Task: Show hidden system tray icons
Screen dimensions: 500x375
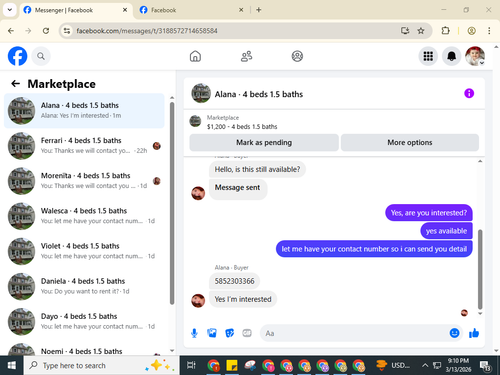Action: [425, 366]
